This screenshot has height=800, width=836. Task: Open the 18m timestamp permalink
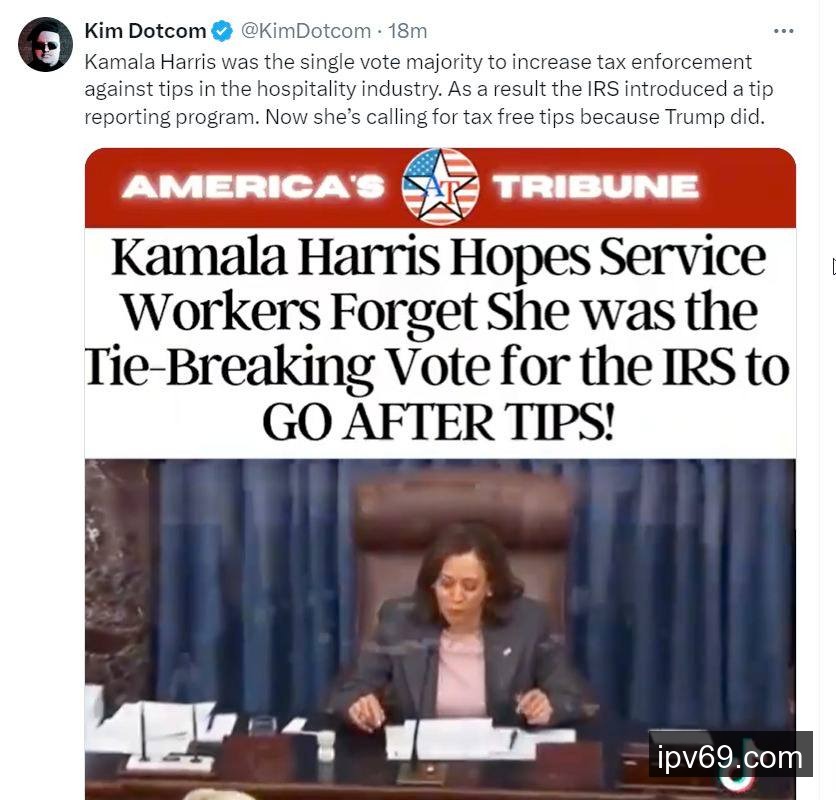click(x=407, y=31)
